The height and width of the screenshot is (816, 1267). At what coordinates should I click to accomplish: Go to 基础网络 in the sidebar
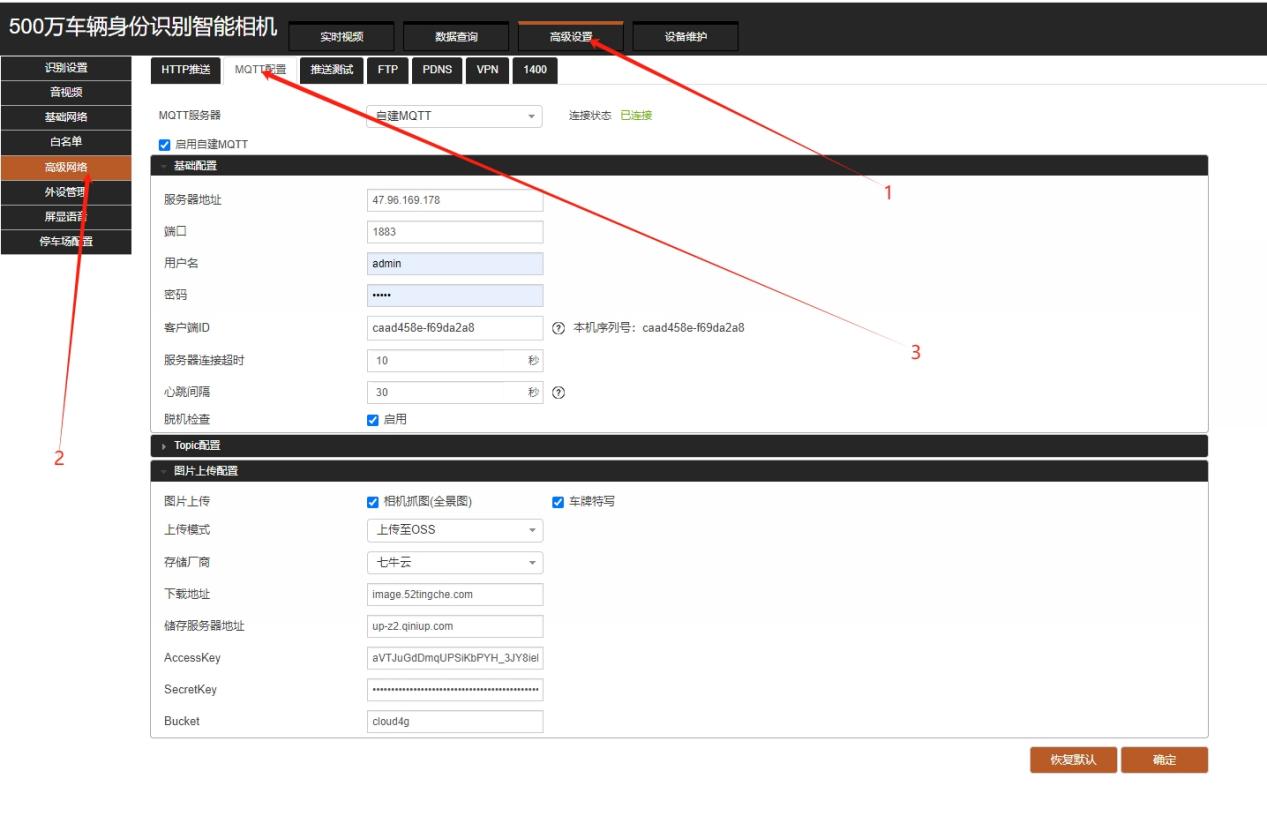click(x=66, y=118)
